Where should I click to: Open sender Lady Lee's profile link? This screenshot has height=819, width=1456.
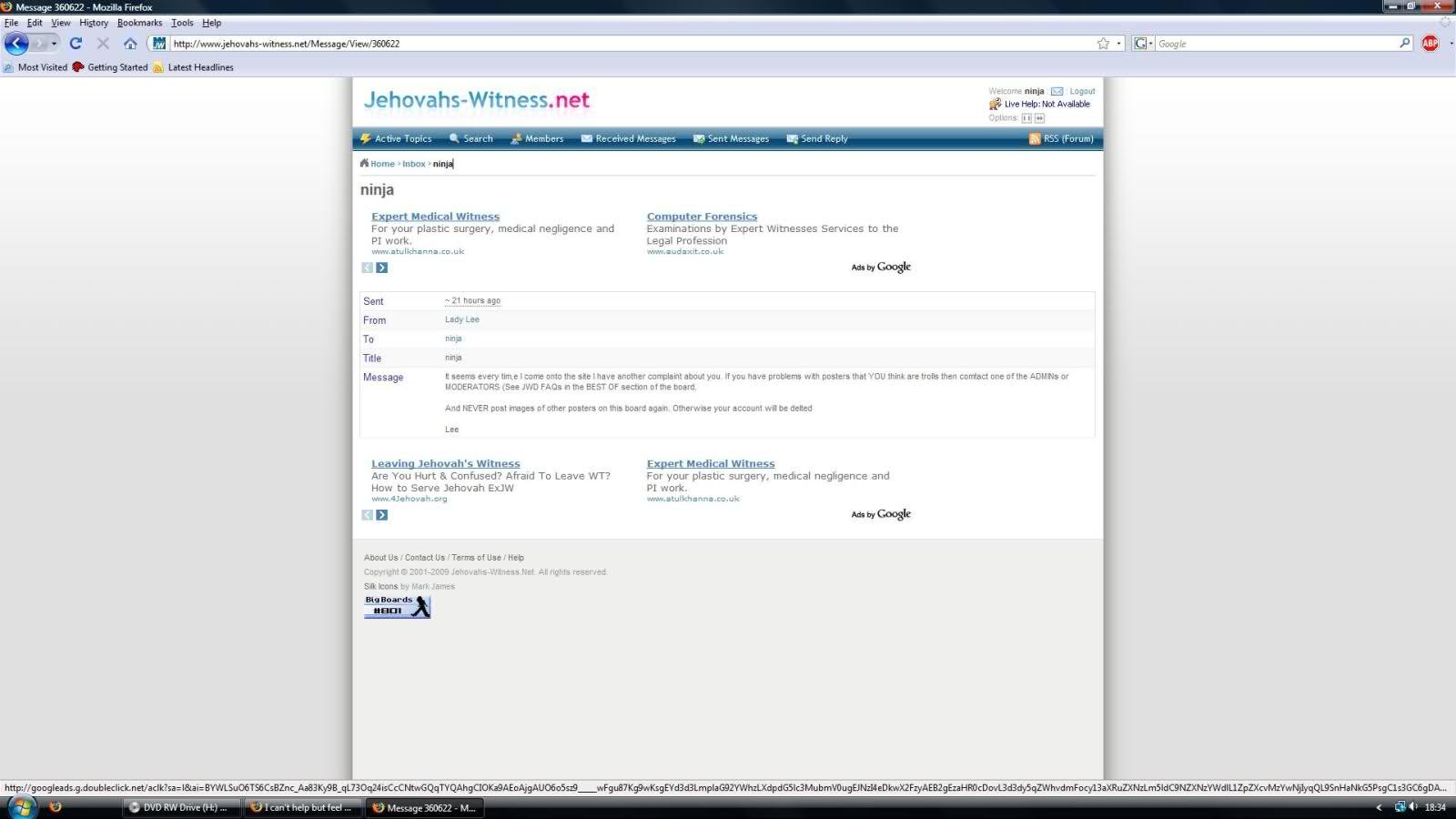click(462, 319)
